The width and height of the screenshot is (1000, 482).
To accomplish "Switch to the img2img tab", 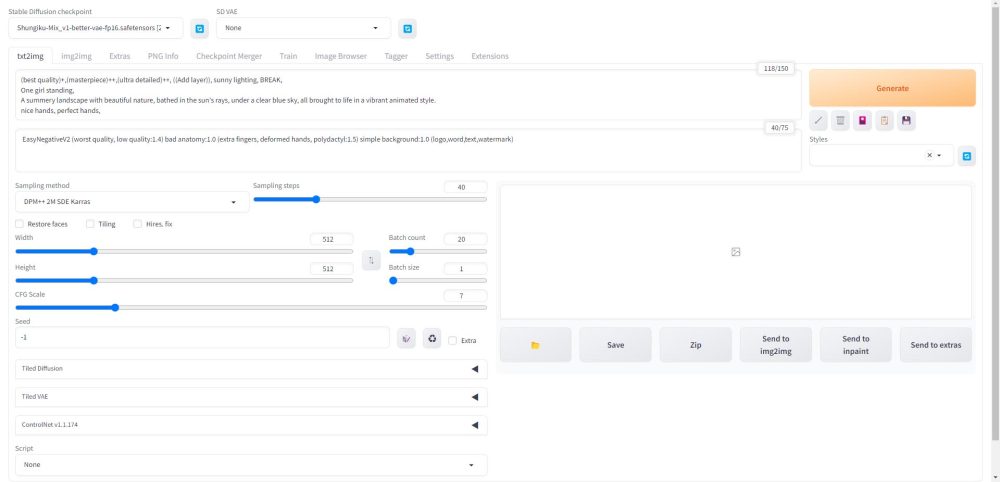I will (x=77, y=56).
